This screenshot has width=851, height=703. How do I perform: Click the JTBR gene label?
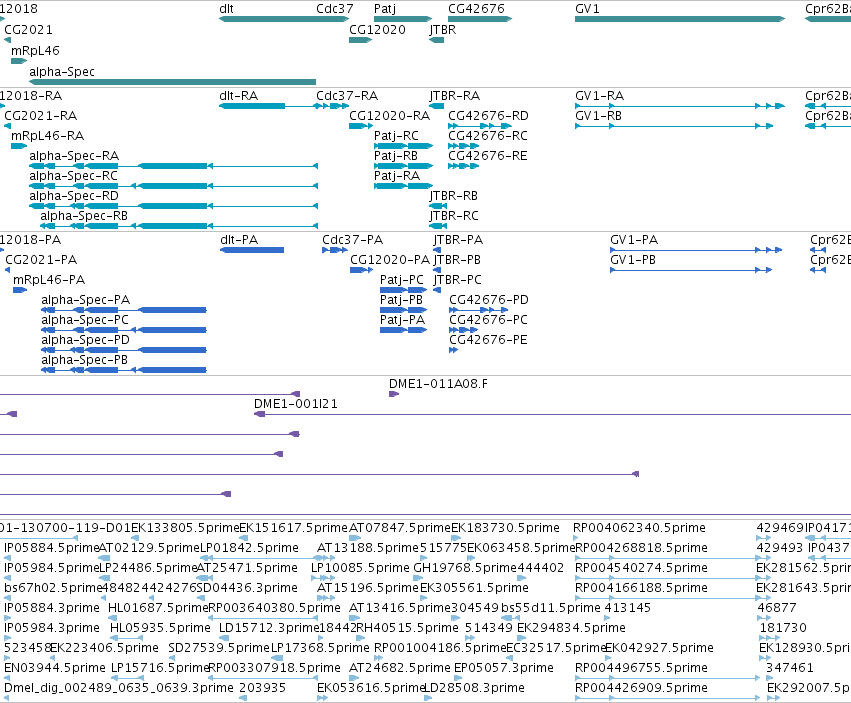442,30
